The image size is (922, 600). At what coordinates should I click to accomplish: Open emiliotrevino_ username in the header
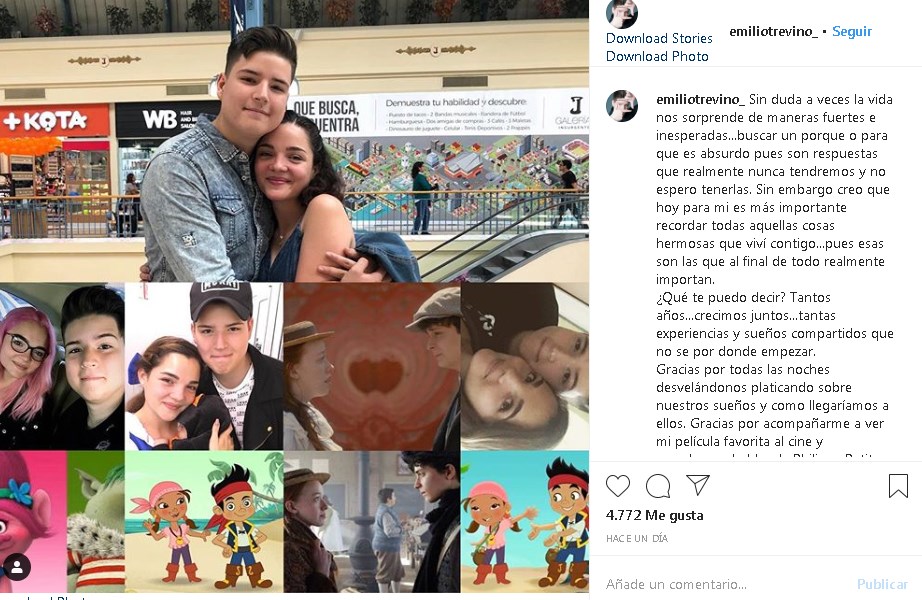(773, 31)
